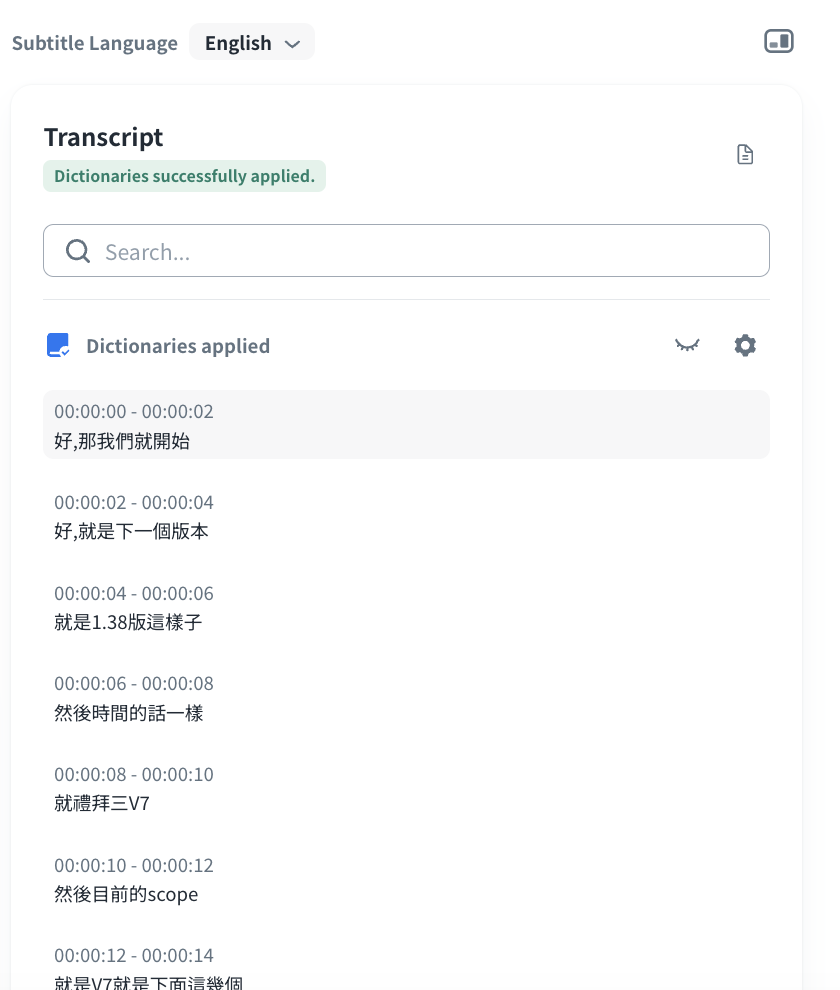Screen dimensions: 840x990
Task: Click the 然後時間的話一樣 transcript text
Action: [x=129, y=713]
